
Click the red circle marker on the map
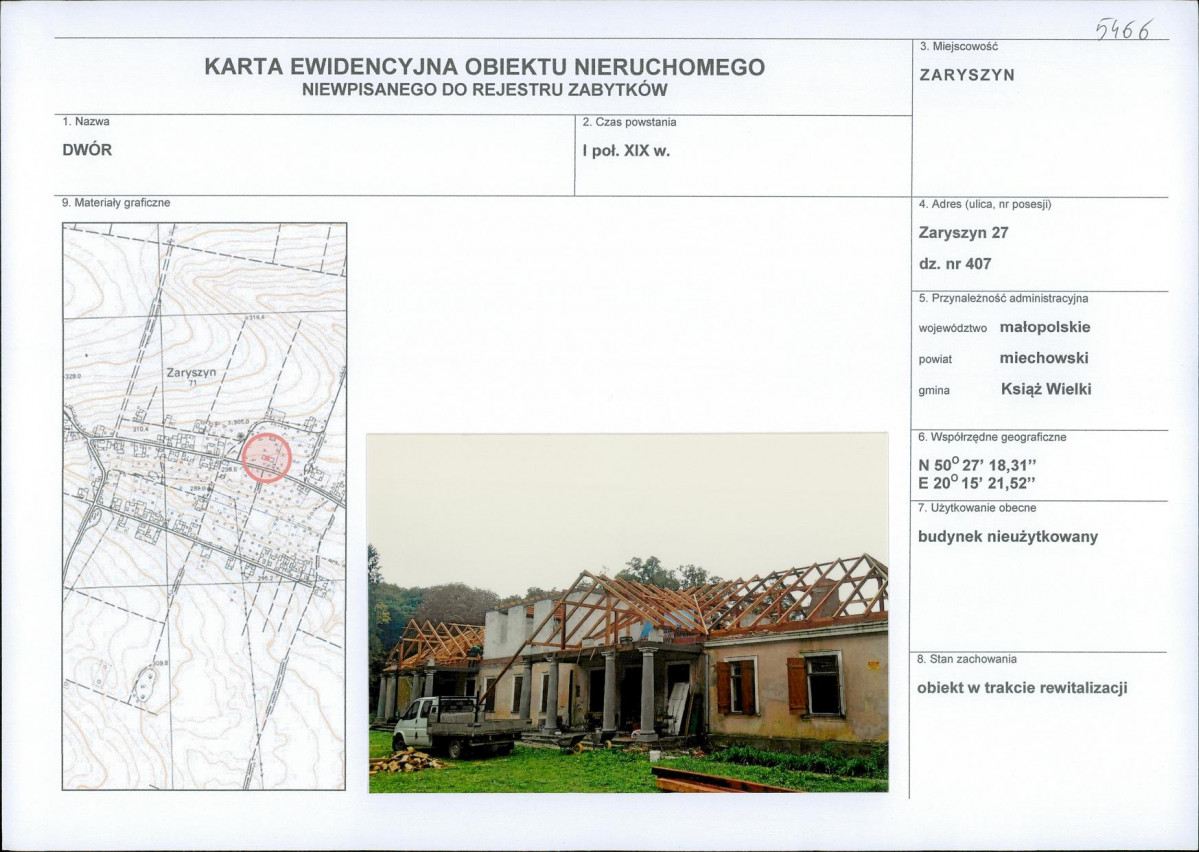[x=267, y=457]
